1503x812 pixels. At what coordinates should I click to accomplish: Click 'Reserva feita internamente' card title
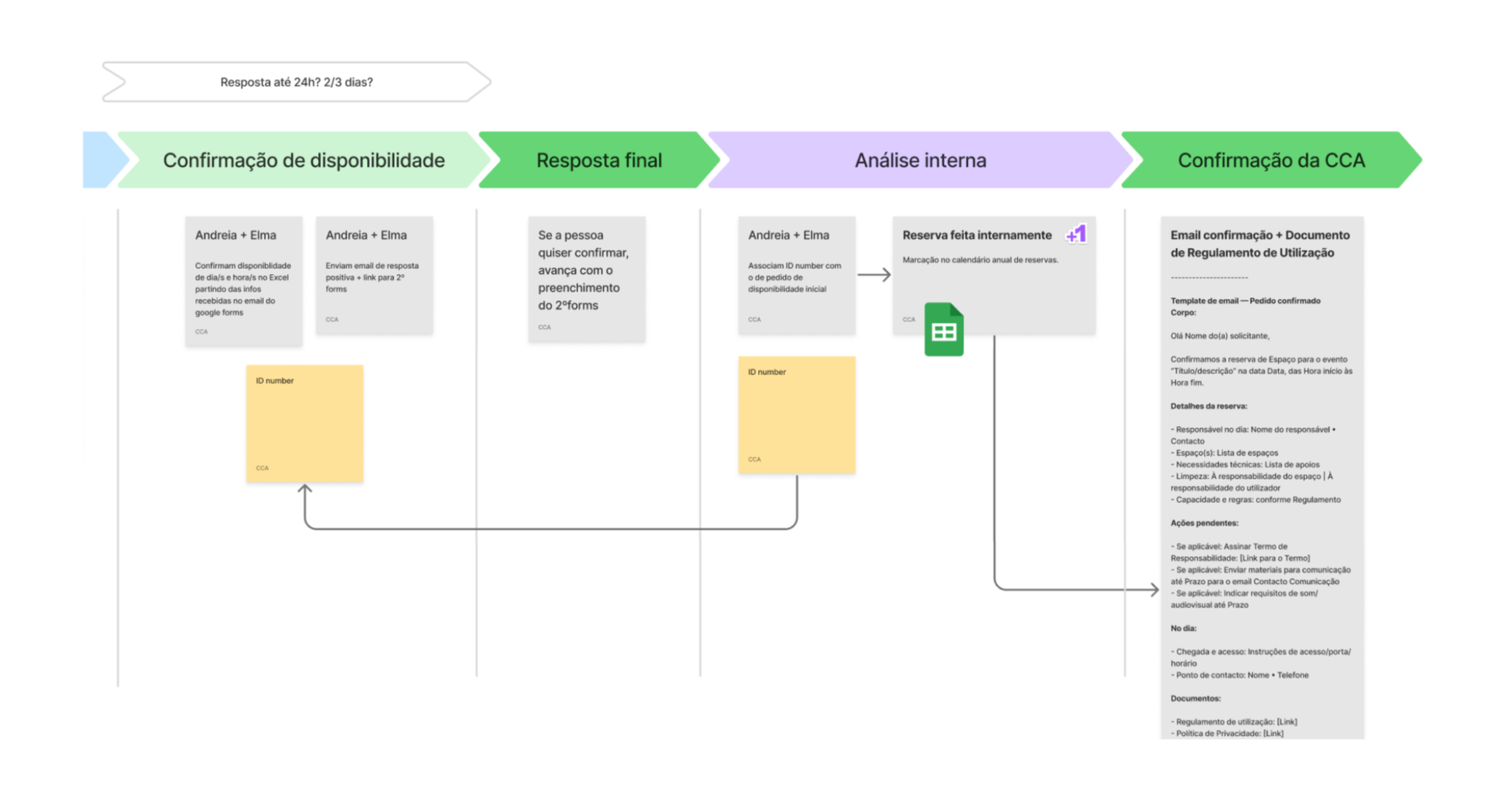(977, 235)
